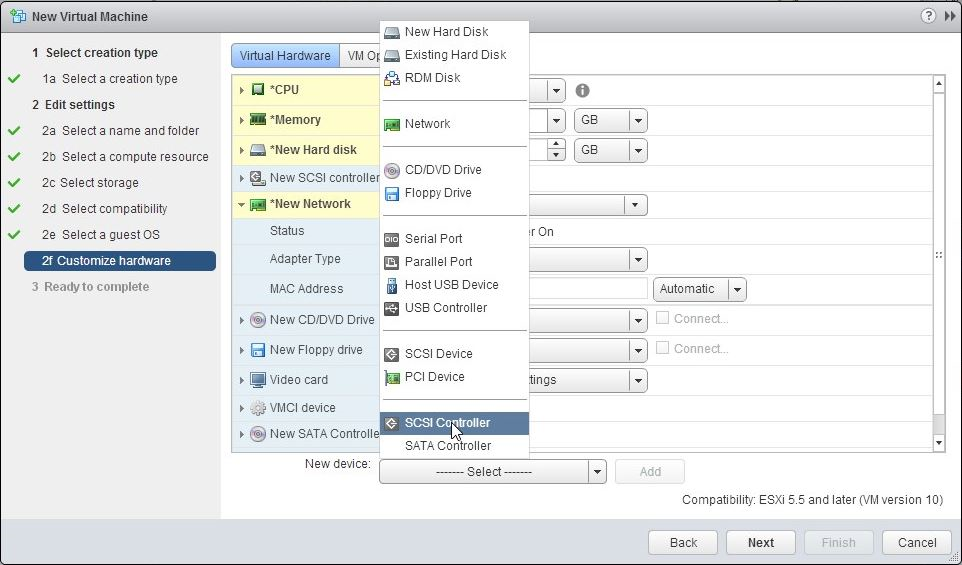The width and height of the screenshot is (962, 565).
Task: Click the Back button
Action: point(683,542)
